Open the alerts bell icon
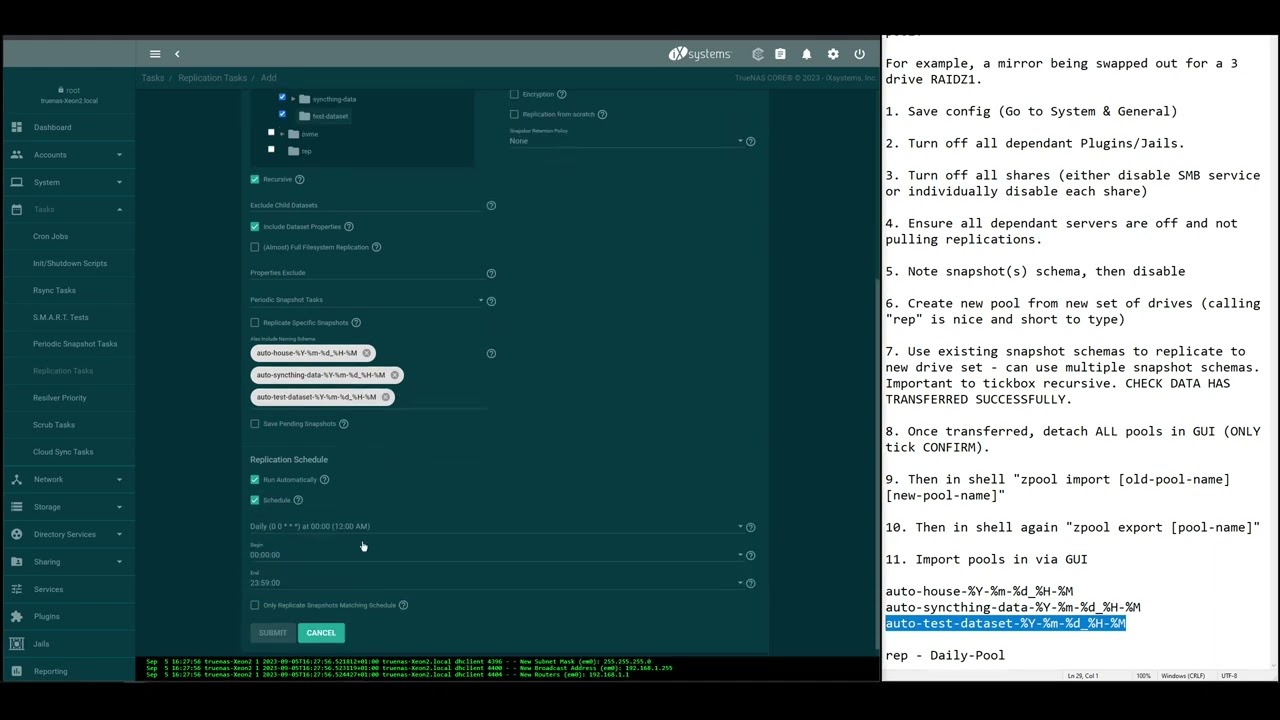Image resolution: width=1280 pixels, height=720 pixels. [807, 54]
